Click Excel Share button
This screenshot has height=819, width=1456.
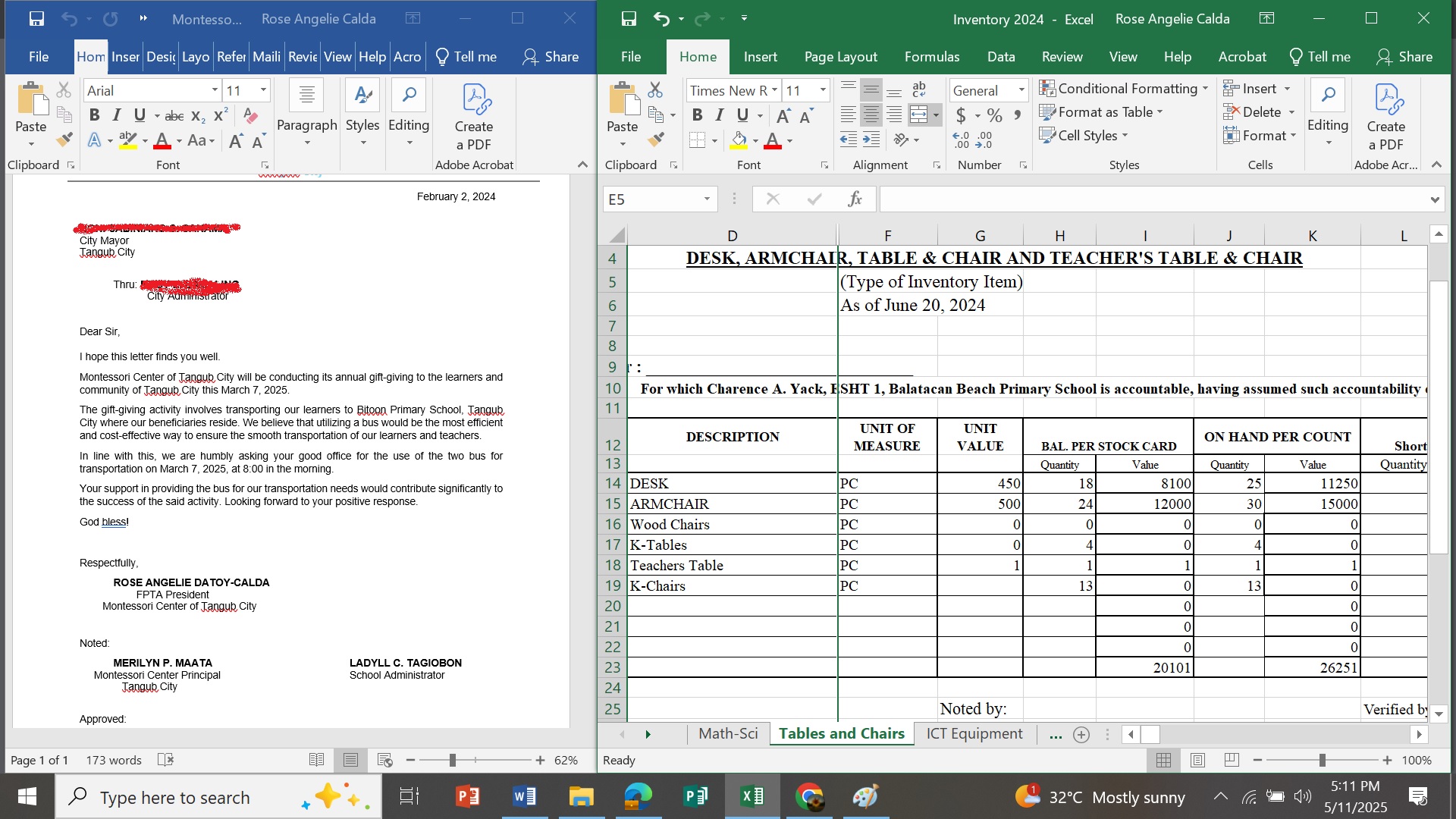click(1404, 57)
